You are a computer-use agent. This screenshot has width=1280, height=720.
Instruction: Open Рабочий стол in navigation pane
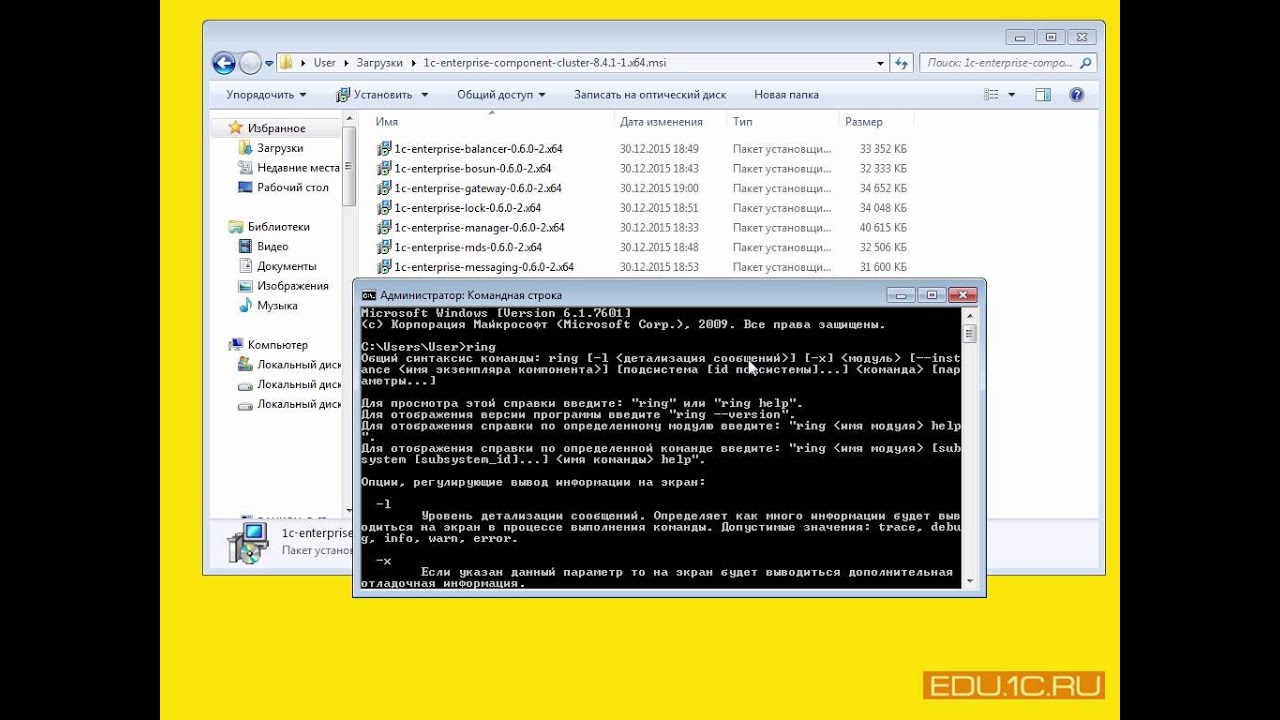click(293, 187)
